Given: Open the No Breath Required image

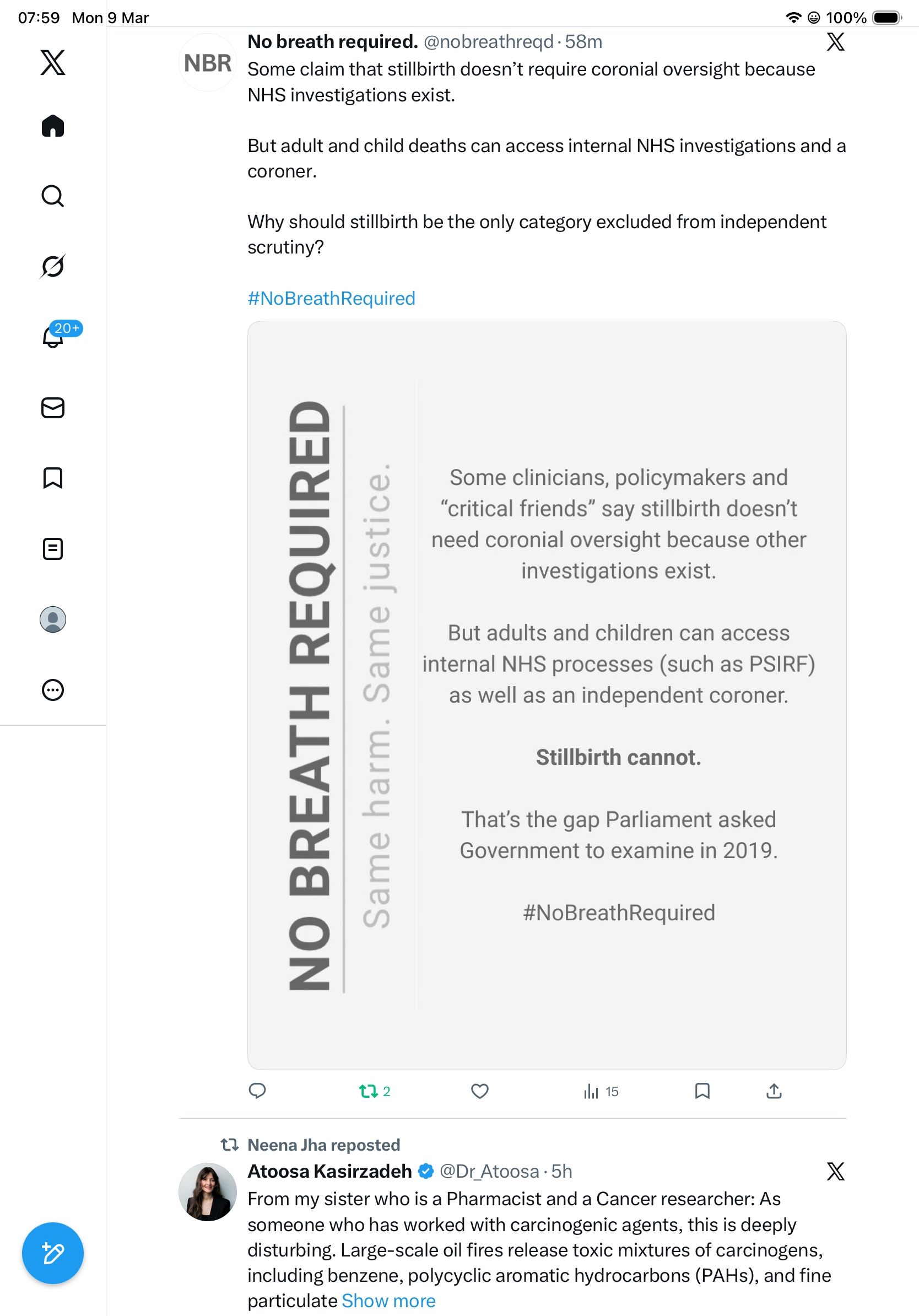Looking at the screenshot, I should (547, 695).
